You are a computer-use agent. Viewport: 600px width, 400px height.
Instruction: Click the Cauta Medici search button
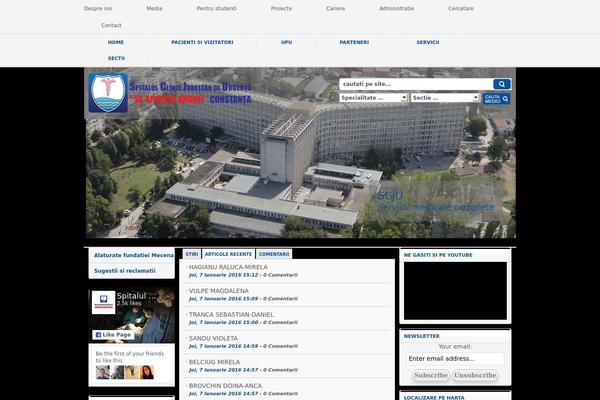click(497, 98)
